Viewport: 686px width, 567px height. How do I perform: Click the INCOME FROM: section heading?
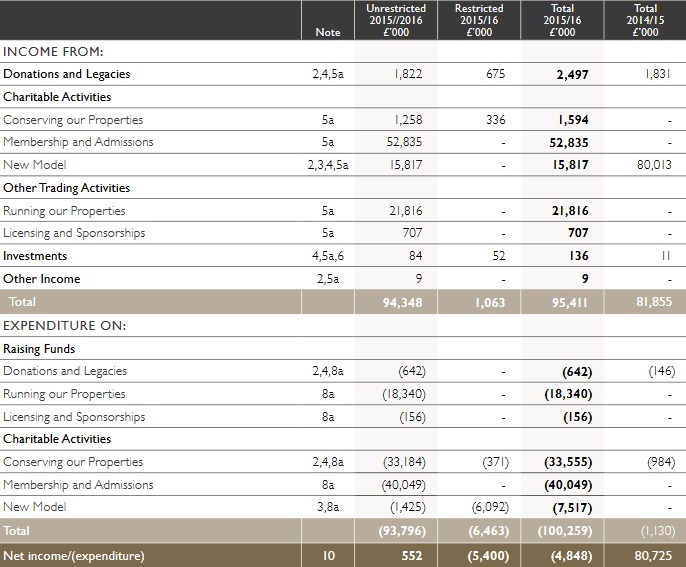pos(53,51)
